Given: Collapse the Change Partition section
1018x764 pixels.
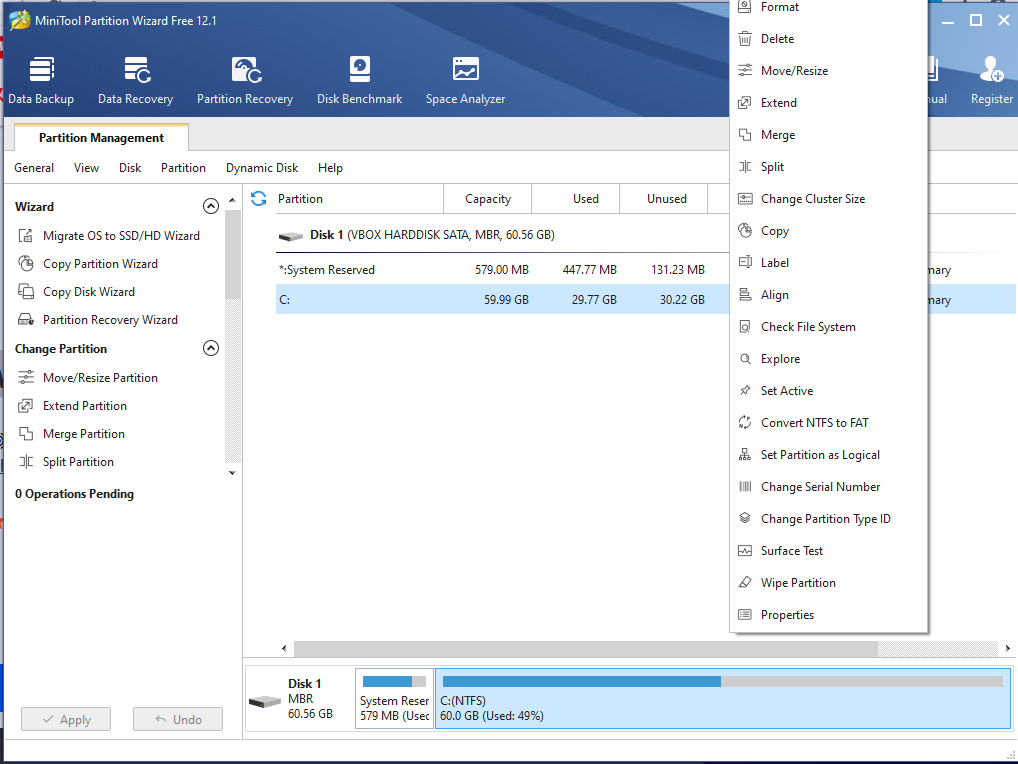Looking at the screenshot, I should click(210, 349).
